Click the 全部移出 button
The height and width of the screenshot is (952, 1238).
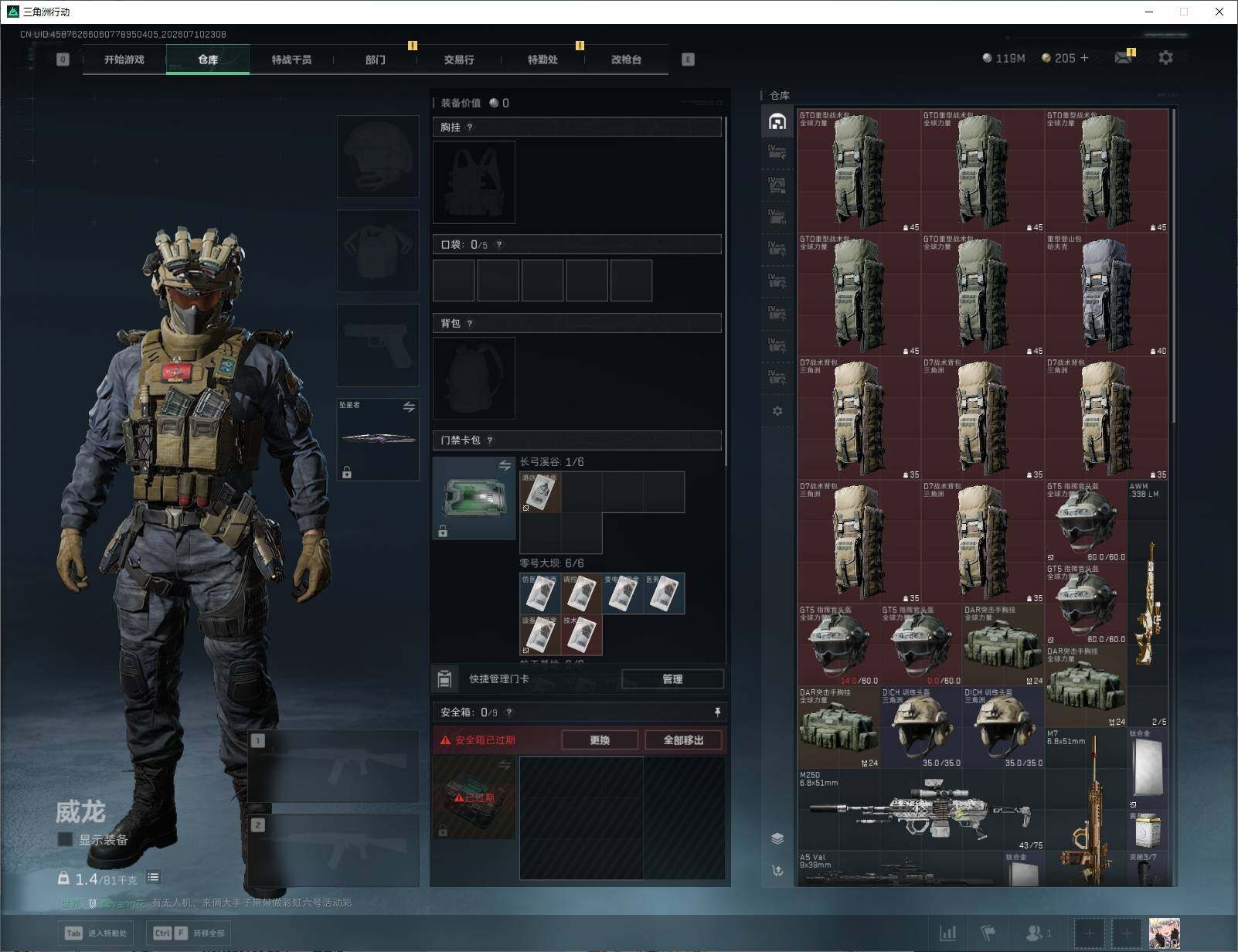pos(684,740)
